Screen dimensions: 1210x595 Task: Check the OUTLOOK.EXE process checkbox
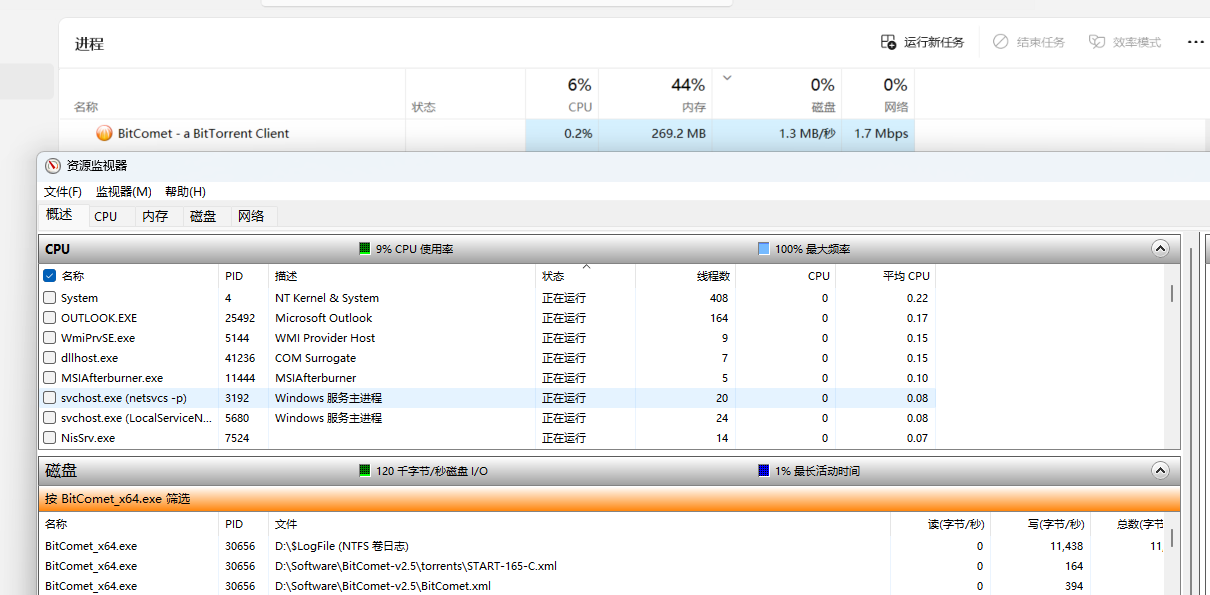pos(50,317)
